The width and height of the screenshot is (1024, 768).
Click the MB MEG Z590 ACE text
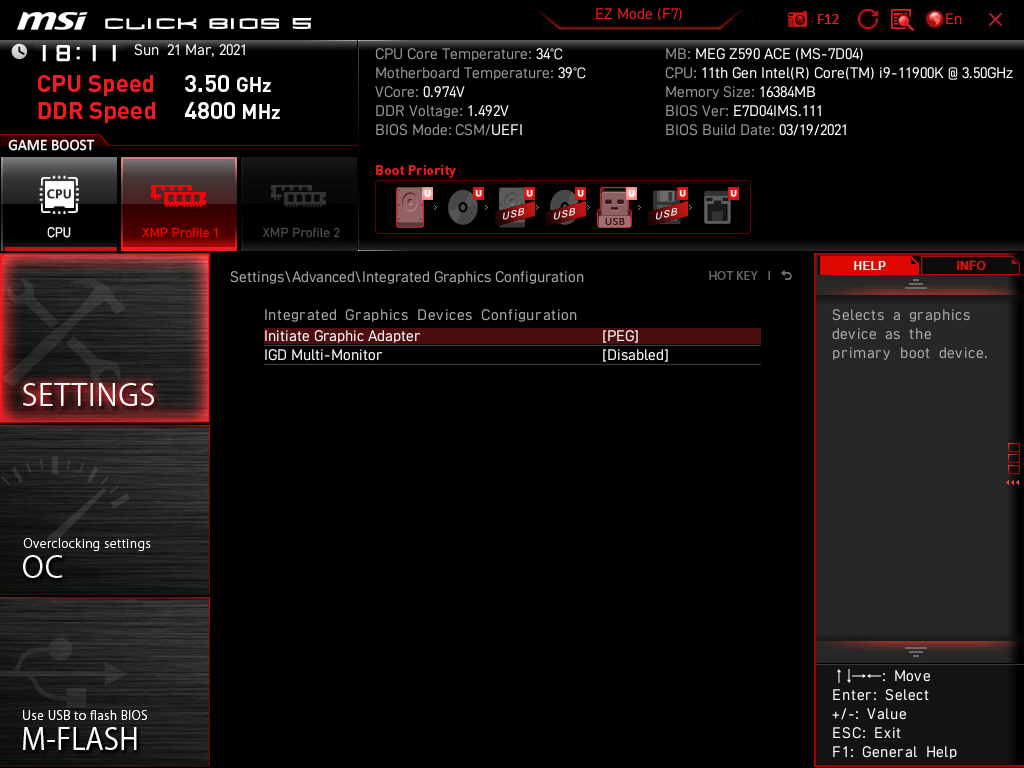point(763,54)
